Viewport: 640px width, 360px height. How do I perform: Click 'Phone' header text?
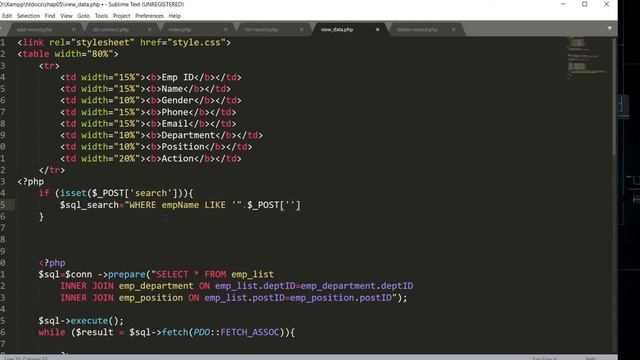coord(175,112)
